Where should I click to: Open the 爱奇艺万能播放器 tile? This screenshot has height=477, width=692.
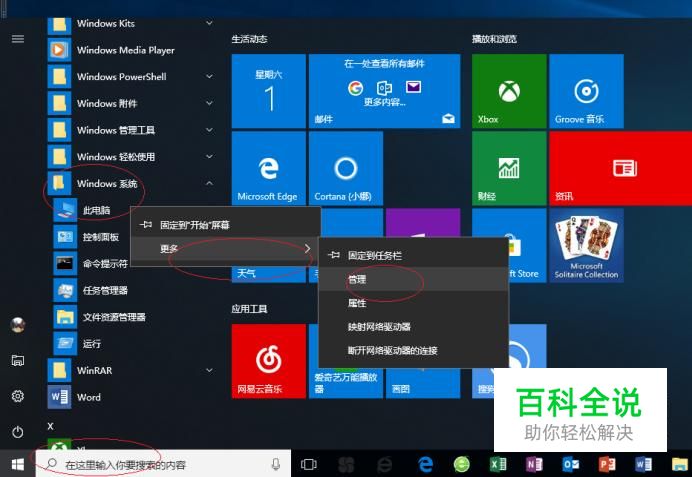tap(346, 382)
